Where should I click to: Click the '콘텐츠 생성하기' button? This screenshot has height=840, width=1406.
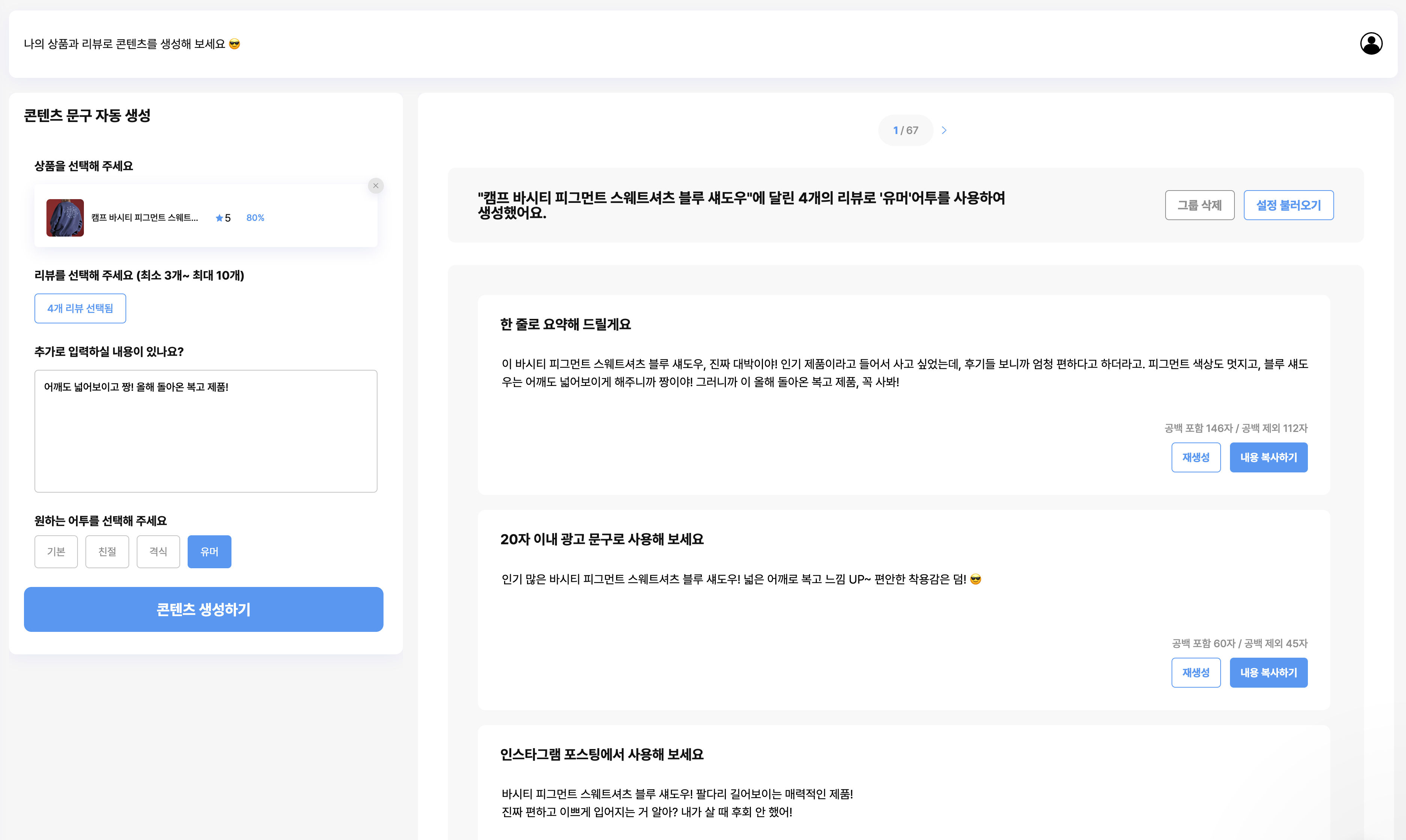point(203,610)
